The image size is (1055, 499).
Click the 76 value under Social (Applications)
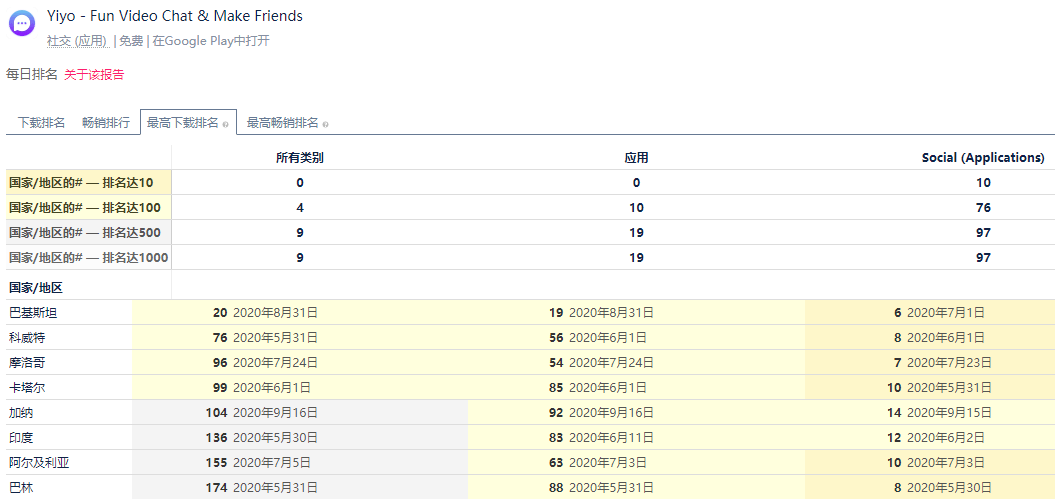(x=983, y=208)
